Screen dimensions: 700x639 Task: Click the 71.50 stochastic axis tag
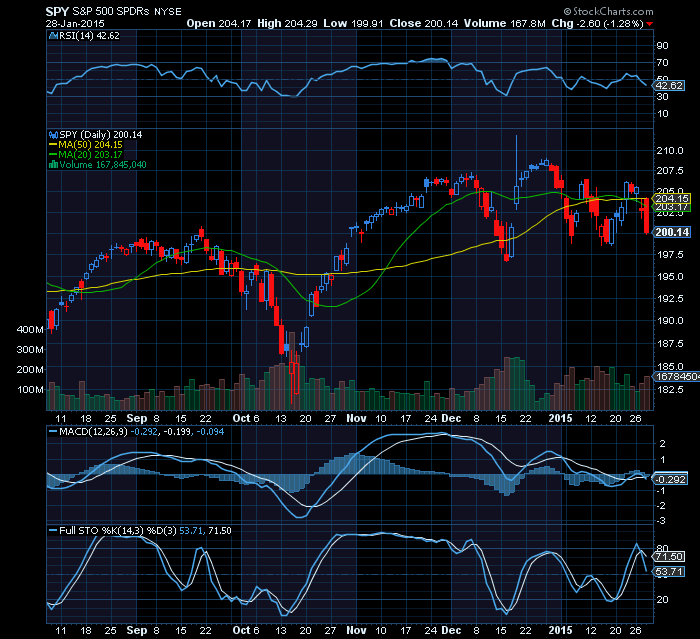668,556
